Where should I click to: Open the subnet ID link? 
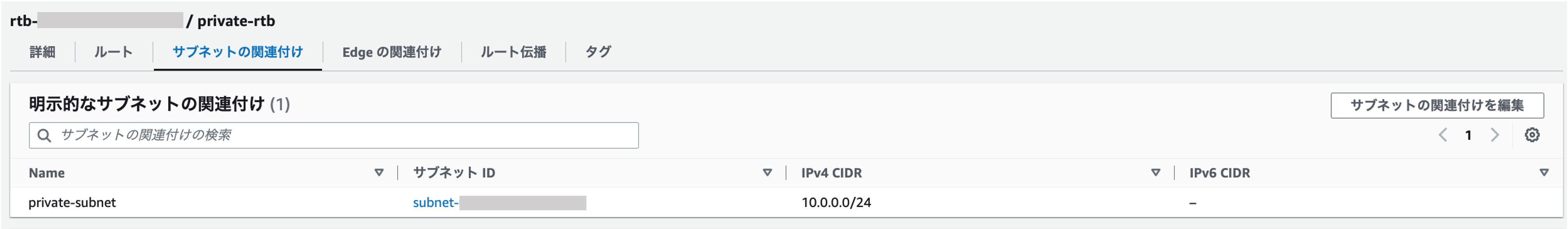[499, 203]
